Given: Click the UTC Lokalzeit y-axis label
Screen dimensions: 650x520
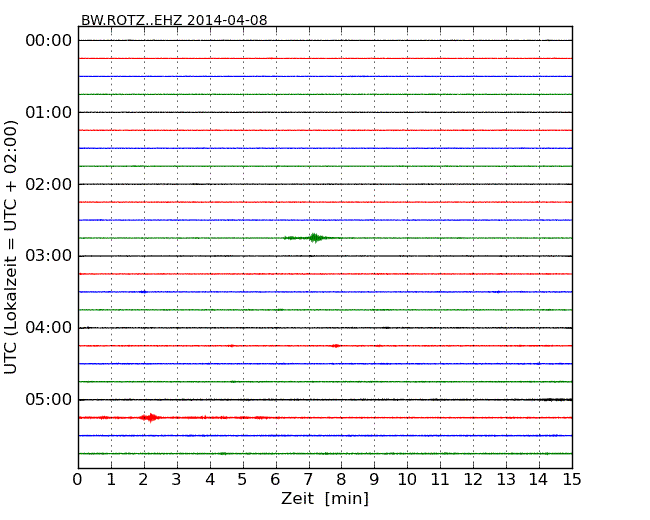Looking at the screenshot, I should (x=11, y=247).
